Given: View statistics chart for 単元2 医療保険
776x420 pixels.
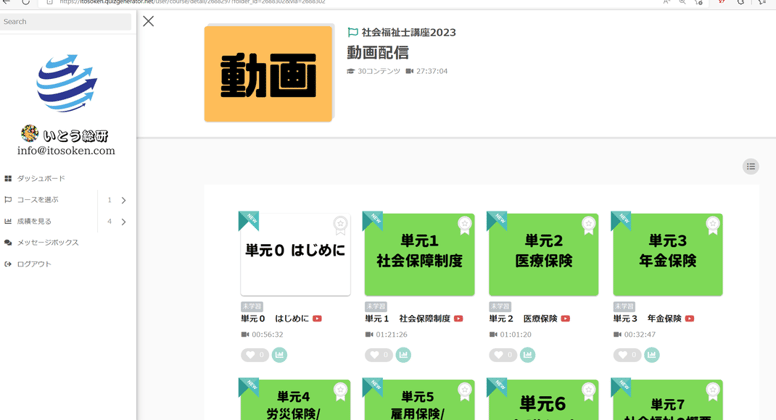Looking at the screenshot, I should tap(528, 355).
